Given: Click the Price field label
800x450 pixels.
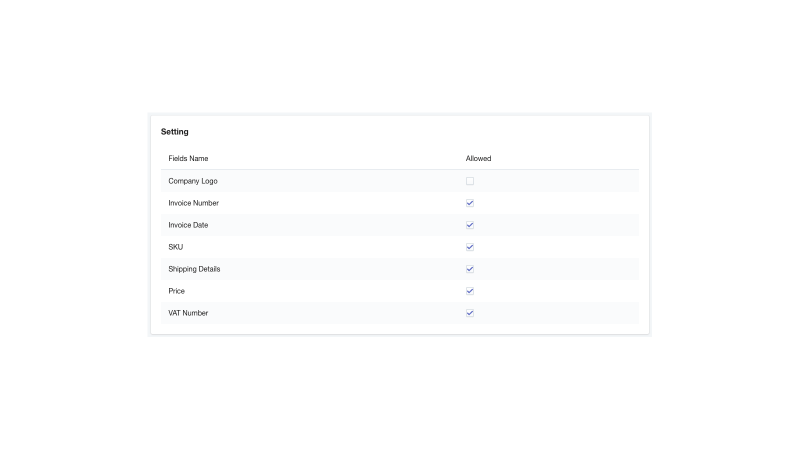Looking at the screenshot, I should pos(177,291).
